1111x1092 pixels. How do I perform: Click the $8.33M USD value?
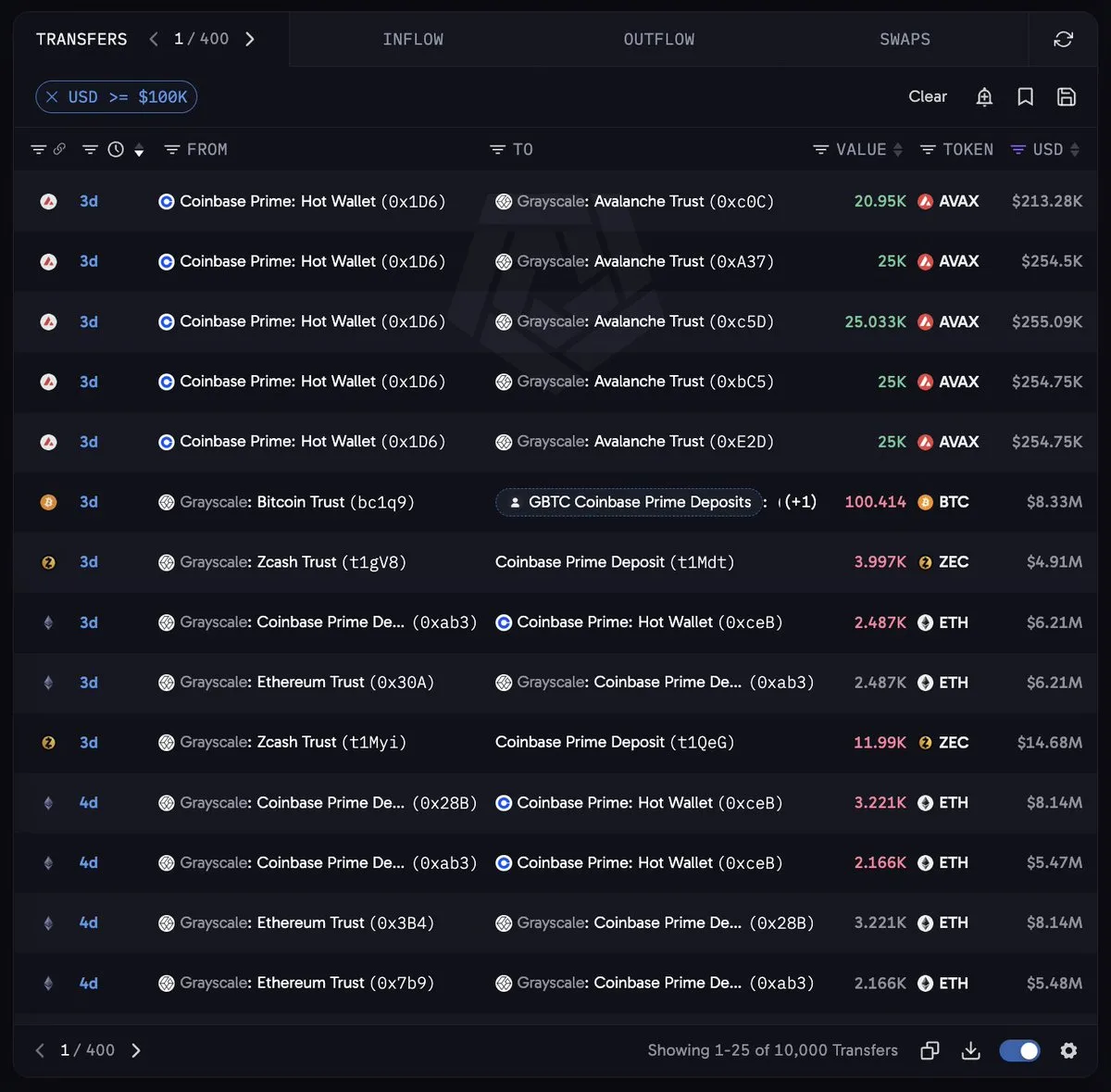[1055, 502]
